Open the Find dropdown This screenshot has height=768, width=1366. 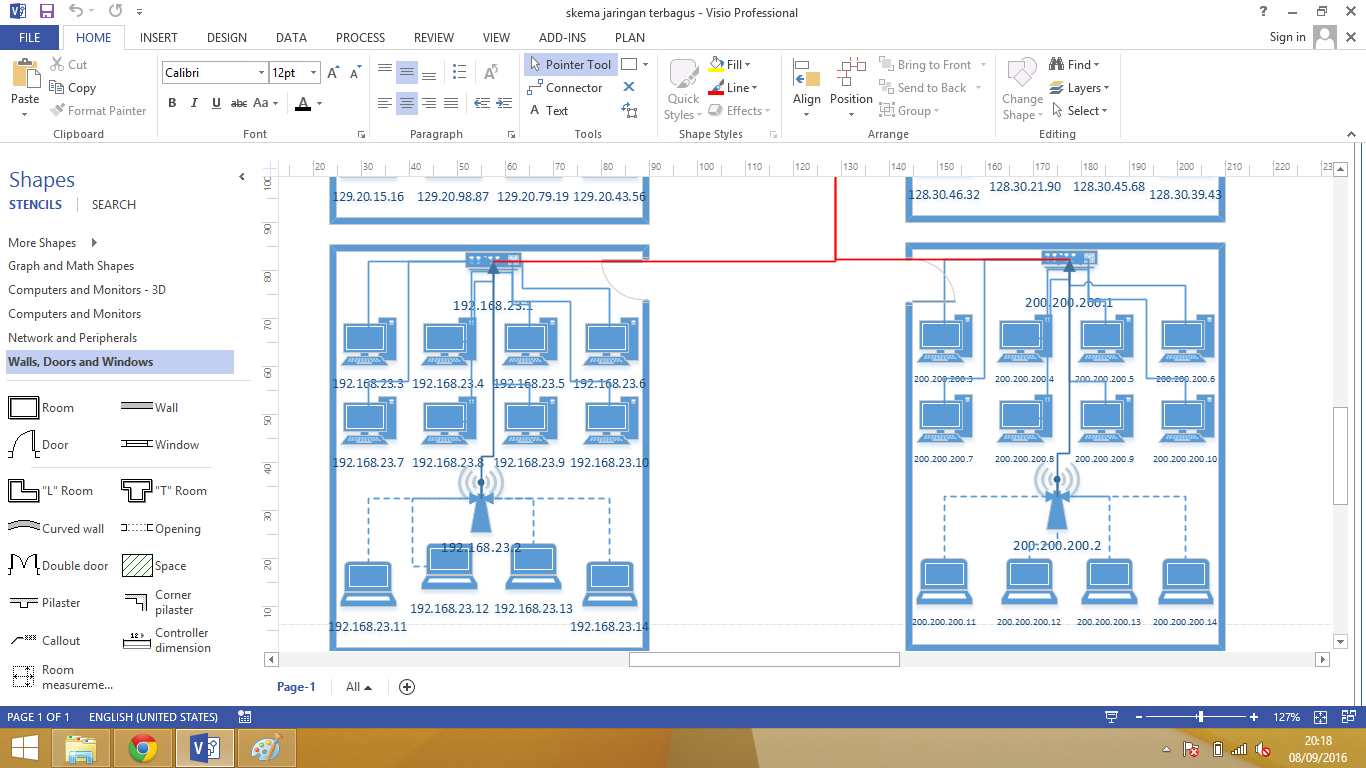coord(1075,65)
